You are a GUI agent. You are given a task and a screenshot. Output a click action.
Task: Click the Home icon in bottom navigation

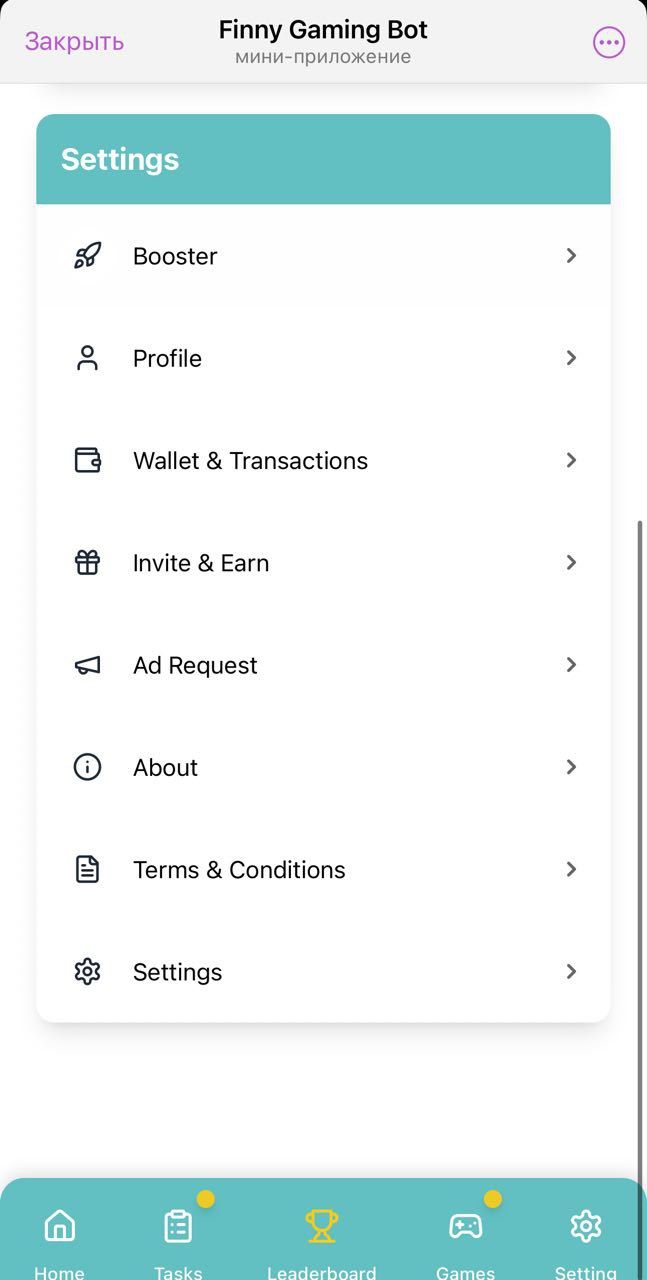coord(59,1225)
